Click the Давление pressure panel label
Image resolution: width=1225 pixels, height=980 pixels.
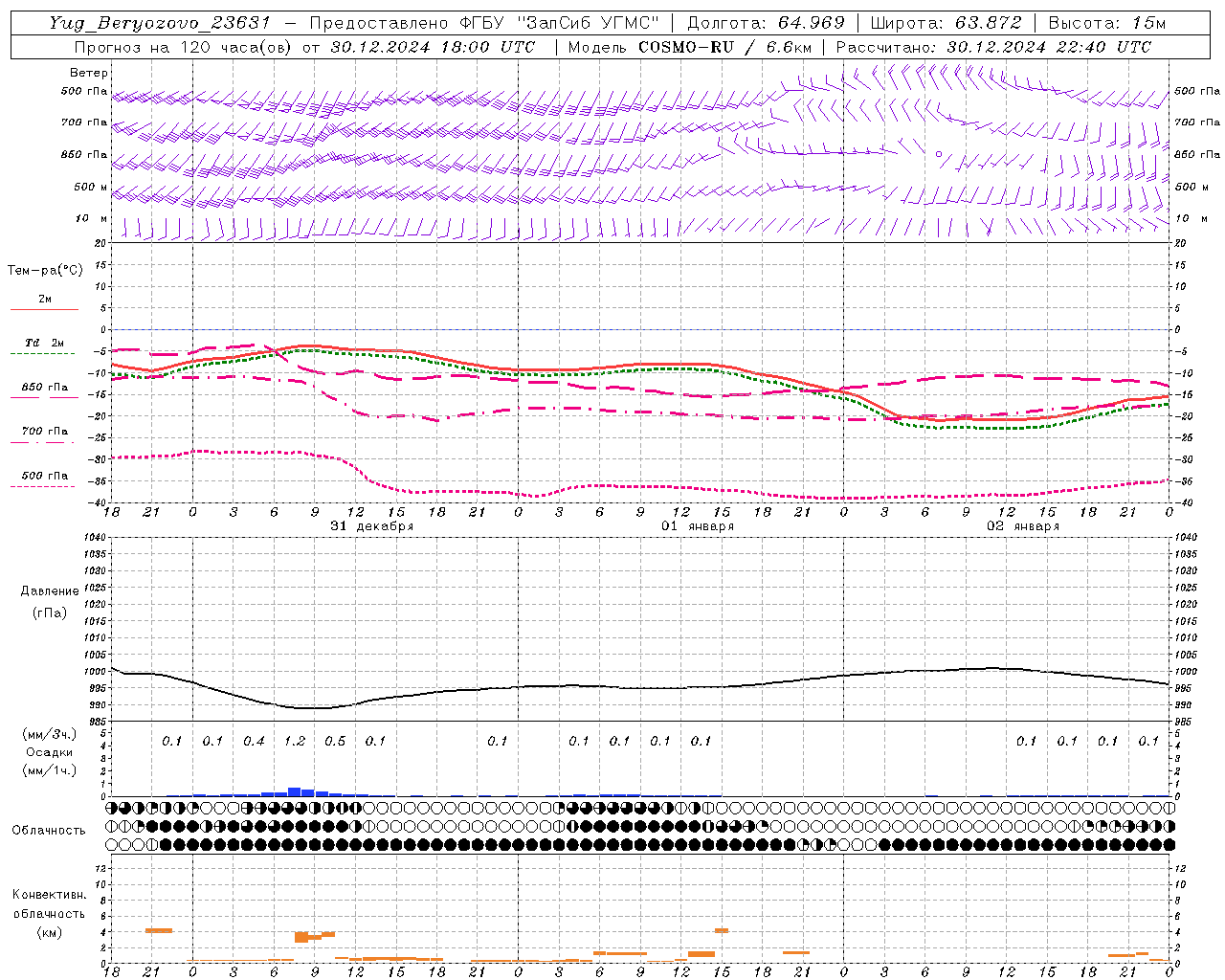pyautogui.click(x=50, y=591)
